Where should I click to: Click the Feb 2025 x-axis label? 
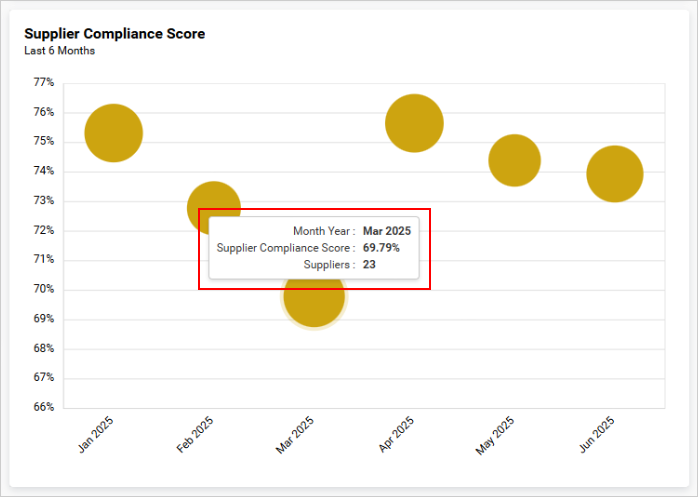pos(197,435)
